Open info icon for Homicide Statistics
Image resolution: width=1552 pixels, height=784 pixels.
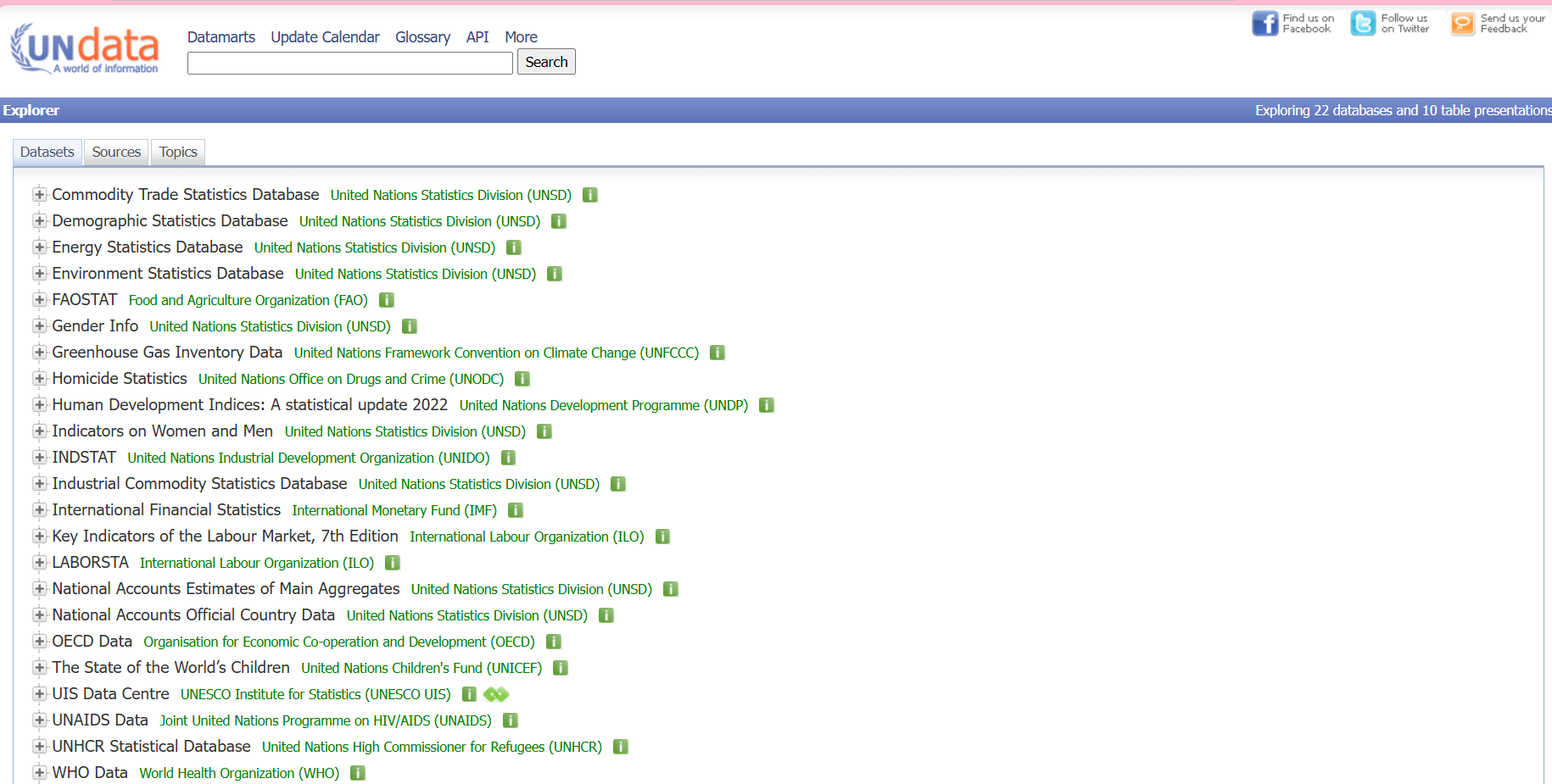[x=522, y=379]
